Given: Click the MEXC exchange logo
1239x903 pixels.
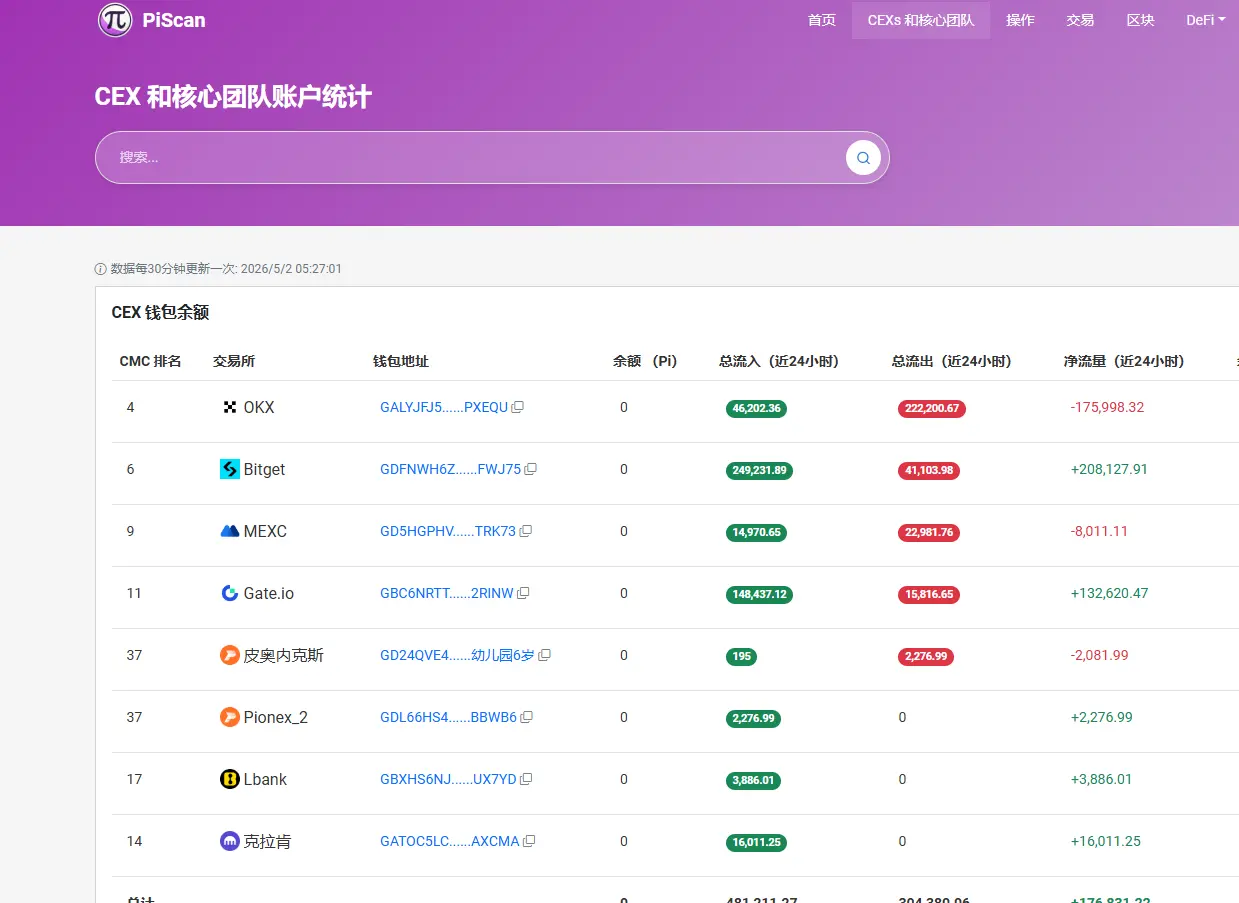Looking at the screenshot, I should click(230, 531).
